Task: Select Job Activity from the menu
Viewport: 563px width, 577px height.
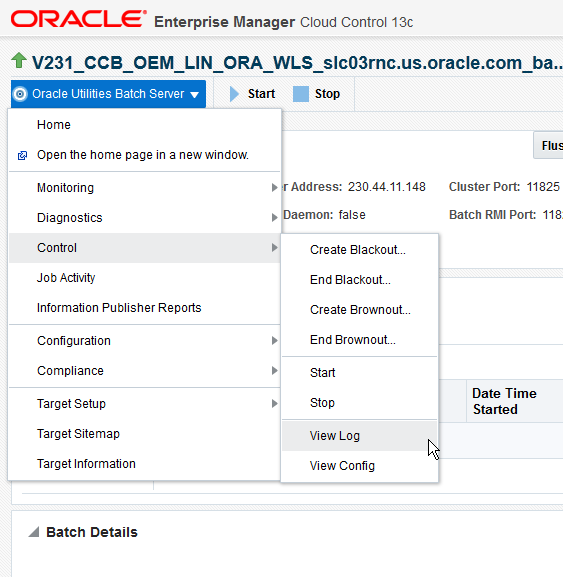Action: click(145, 278)
